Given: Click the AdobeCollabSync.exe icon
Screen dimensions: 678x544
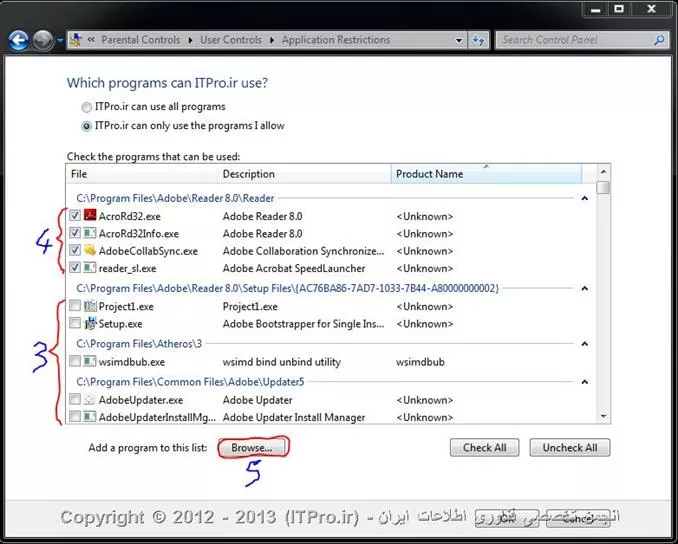Looking at the screenshot, I should point(90,250).
